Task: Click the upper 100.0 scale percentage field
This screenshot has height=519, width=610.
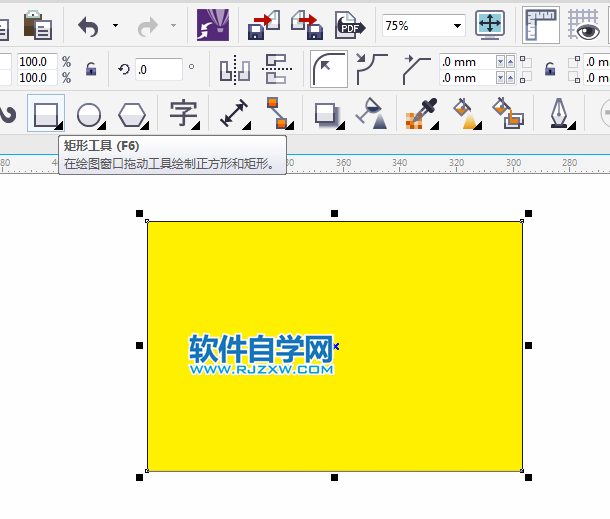Action: 37,61
